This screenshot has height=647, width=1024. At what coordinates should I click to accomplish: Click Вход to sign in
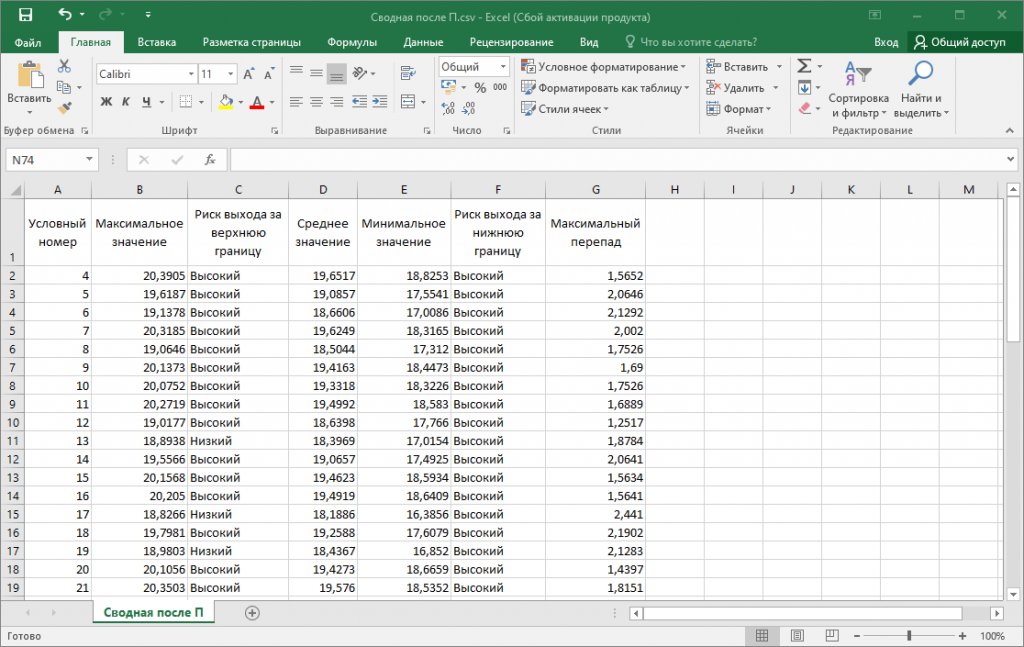click(x=886, y=42)
